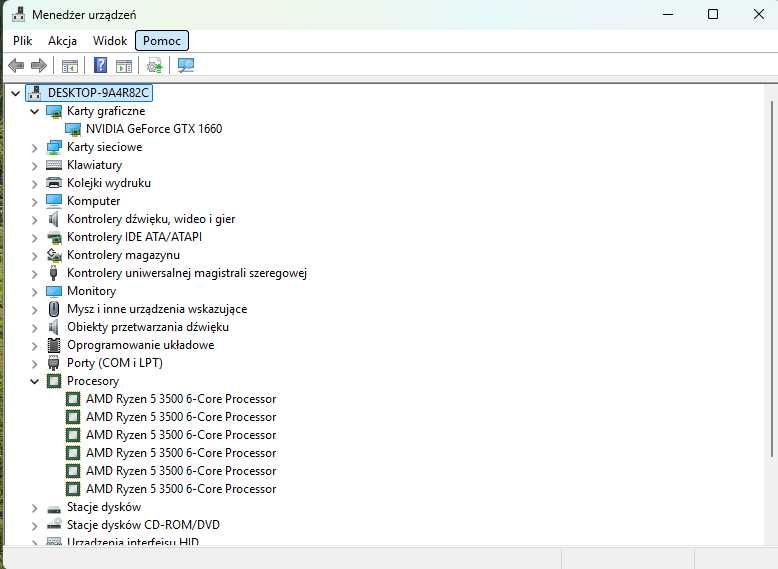This screenshot has height=569, width=778.
Task: Expand the Stacje dysków CD-ROM/DVD category
Action: [x=34, y=526]
